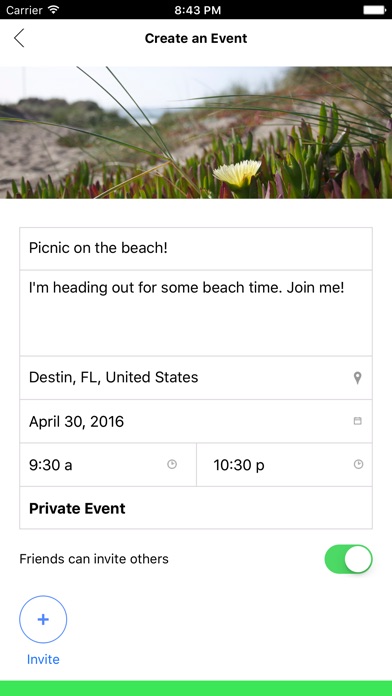Screen dimensions: 392x696
Task: Open the Private Event selector
Action: tap(196, 508)
